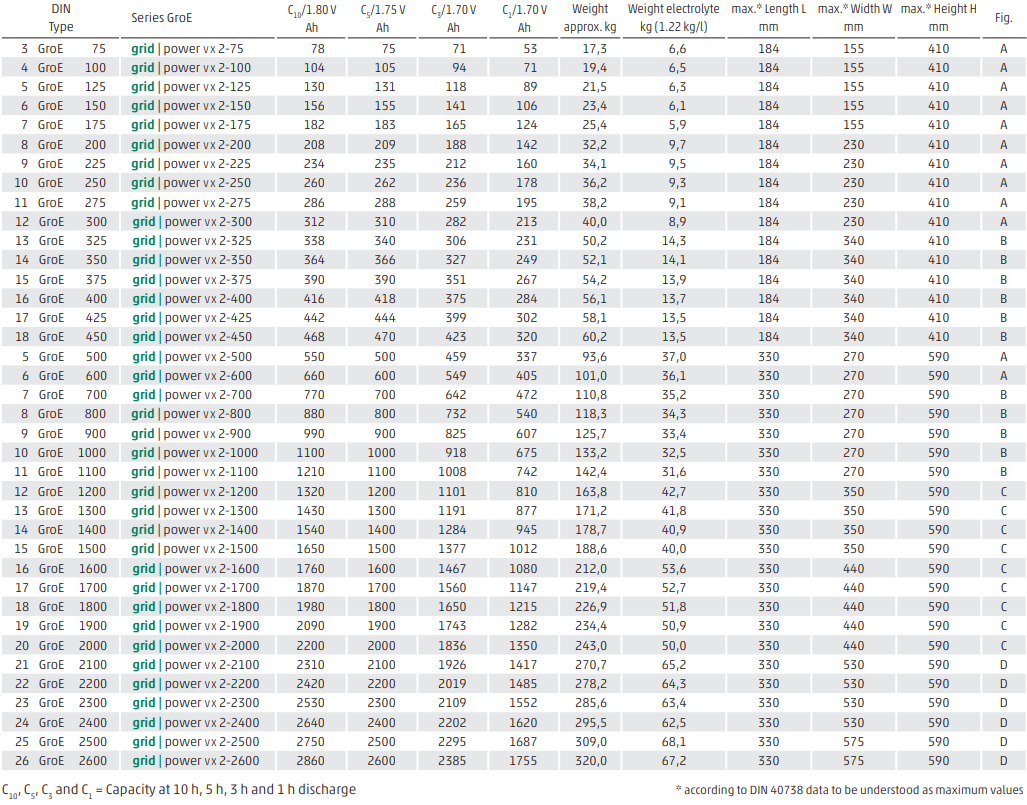The width and height of the screenshot is (1027, 805).
Task: Click the electrolyte weight "37,0"
Action: 674,357
